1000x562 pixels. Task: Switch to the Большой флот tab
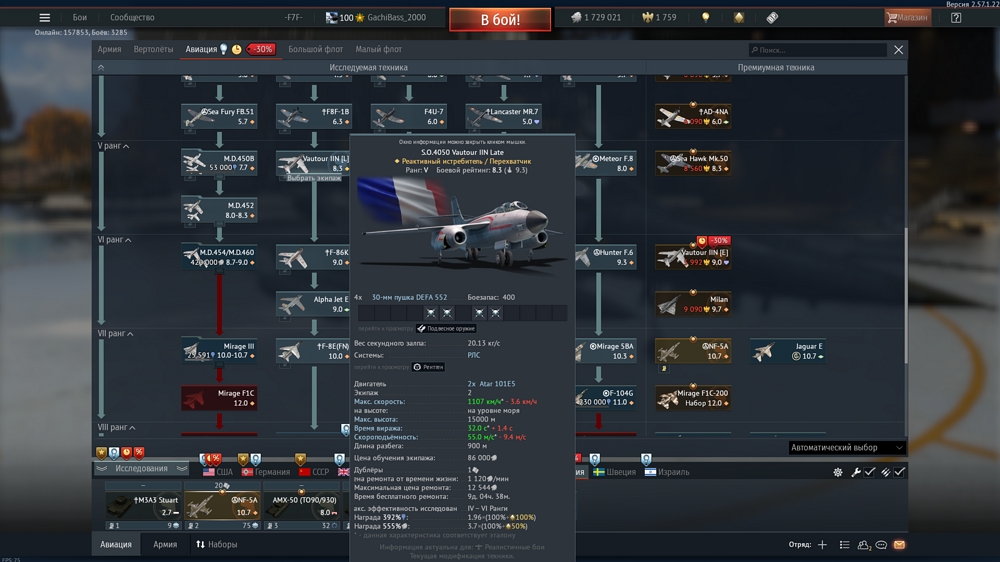[315, 49]
